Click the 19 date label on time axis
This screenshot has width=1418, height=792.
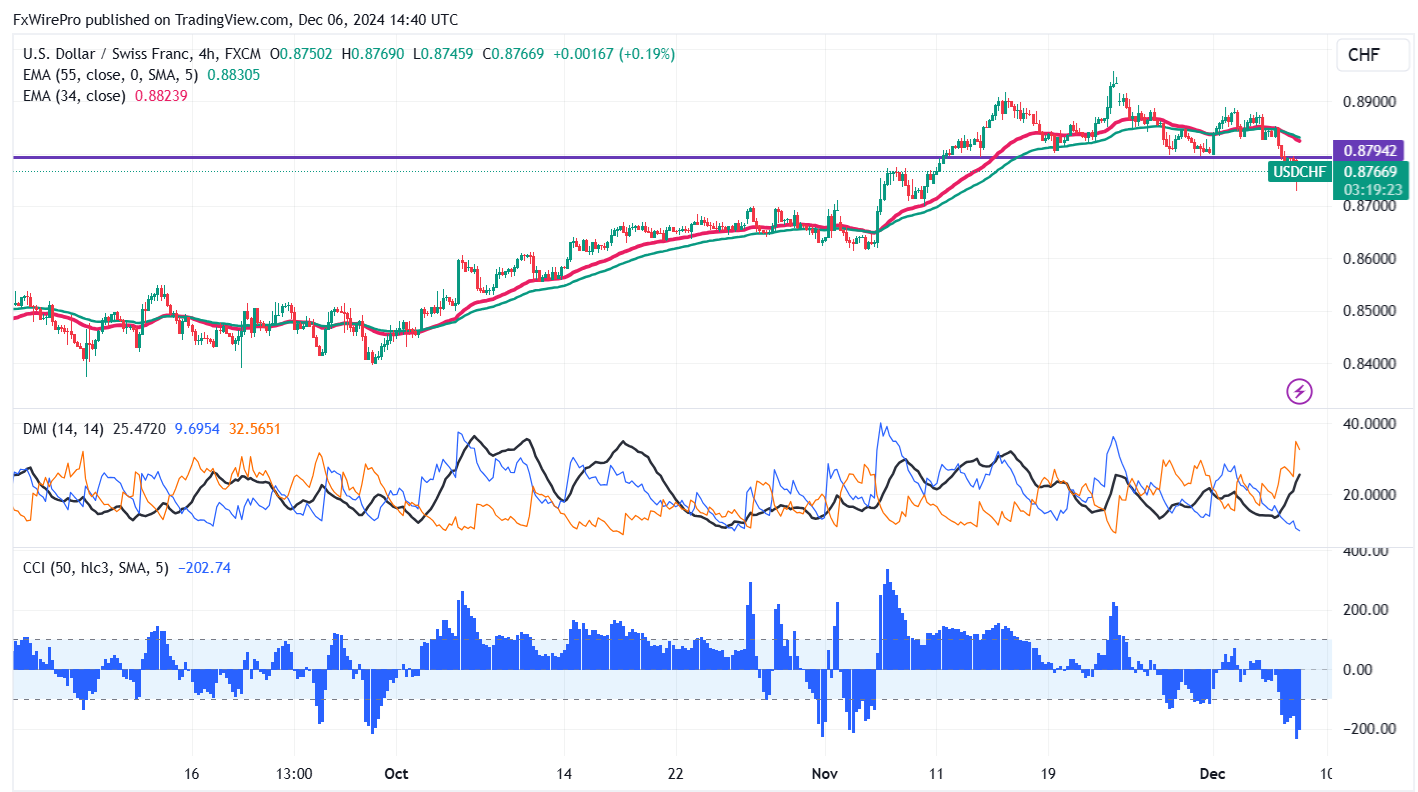pos(1047,774)
